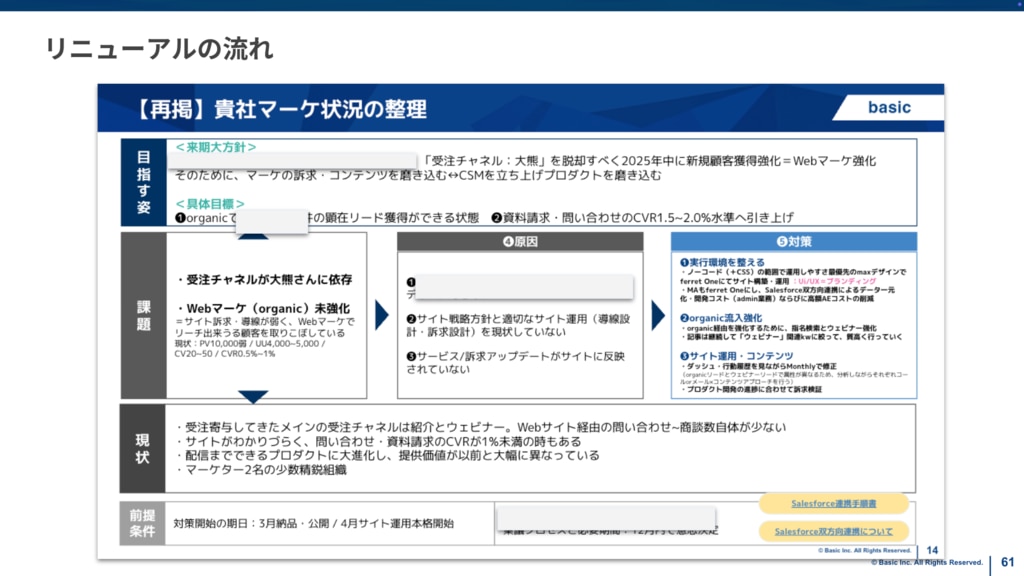The width and height of the screenshot is (1024, 576).
Task: Click the 現状 label block
Action: click(x=142, y=449)
